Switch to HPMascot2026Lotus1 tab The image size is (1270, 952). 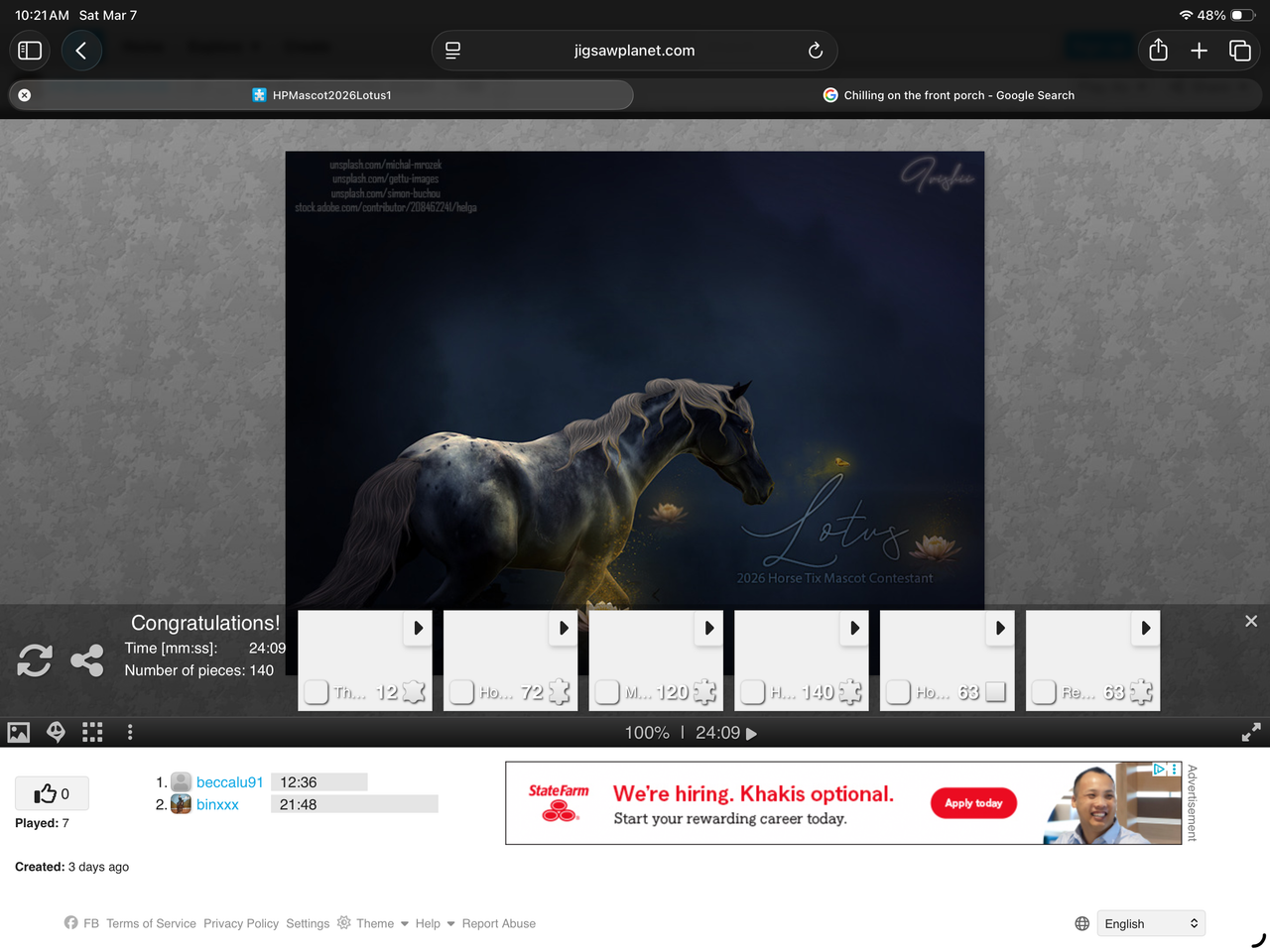[321, 95]
